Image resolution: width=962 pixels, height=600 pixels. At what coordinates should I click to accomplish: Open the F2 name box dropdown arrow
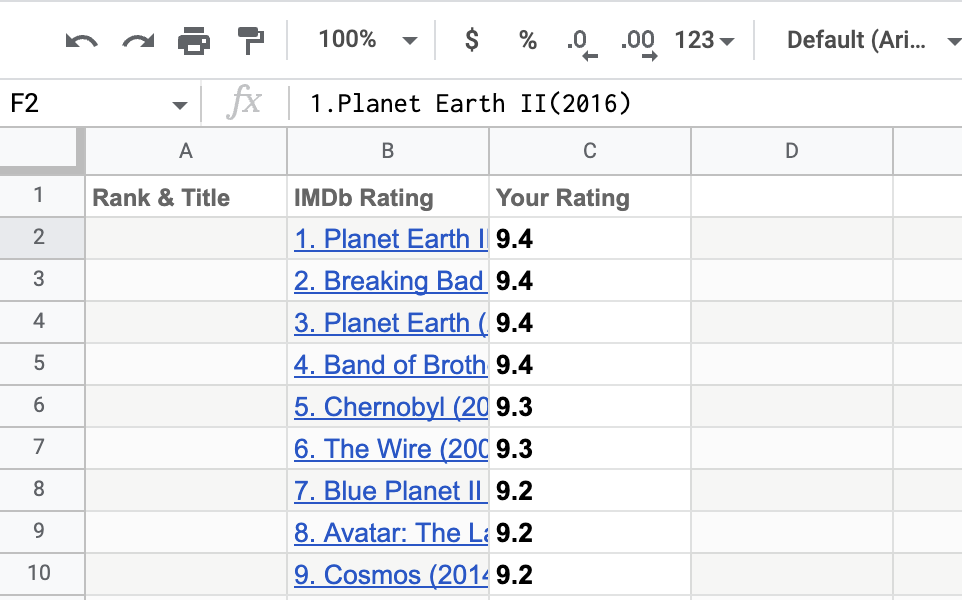tap(180, 104)
